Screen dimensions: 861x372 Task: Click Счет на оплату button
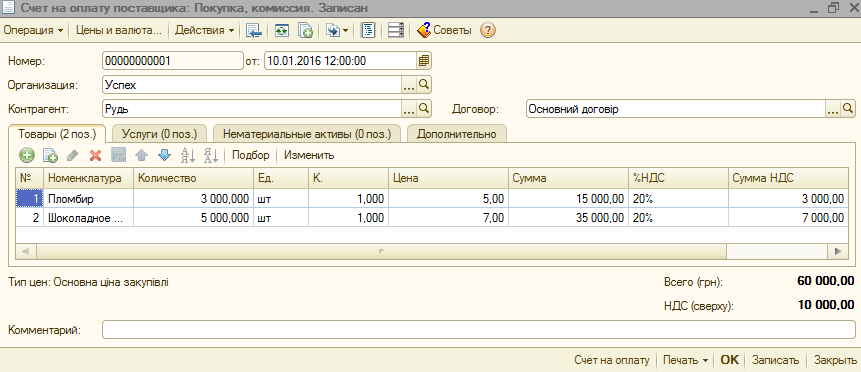click(612, 360)
